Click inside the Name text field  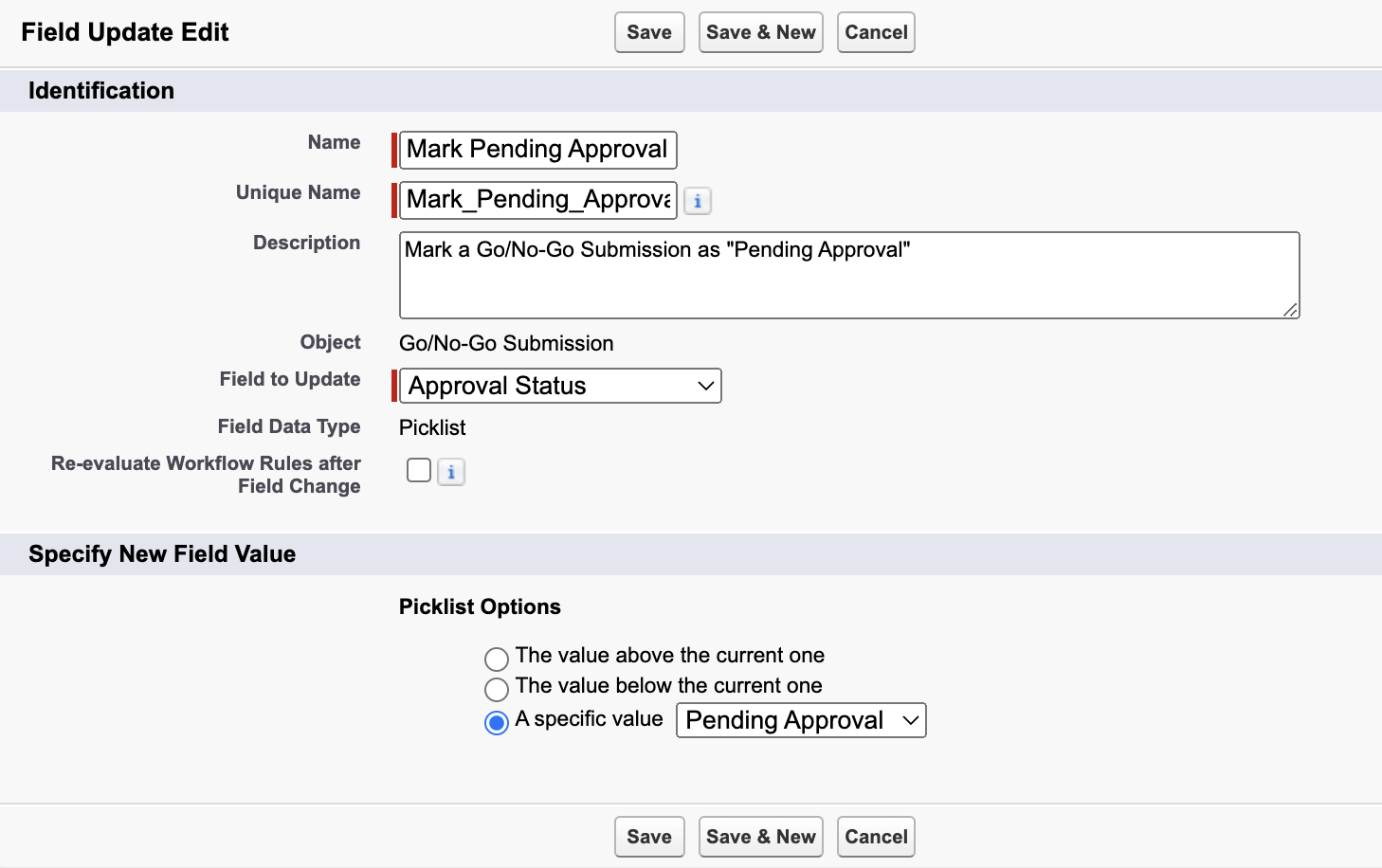[x=536, y=149]
